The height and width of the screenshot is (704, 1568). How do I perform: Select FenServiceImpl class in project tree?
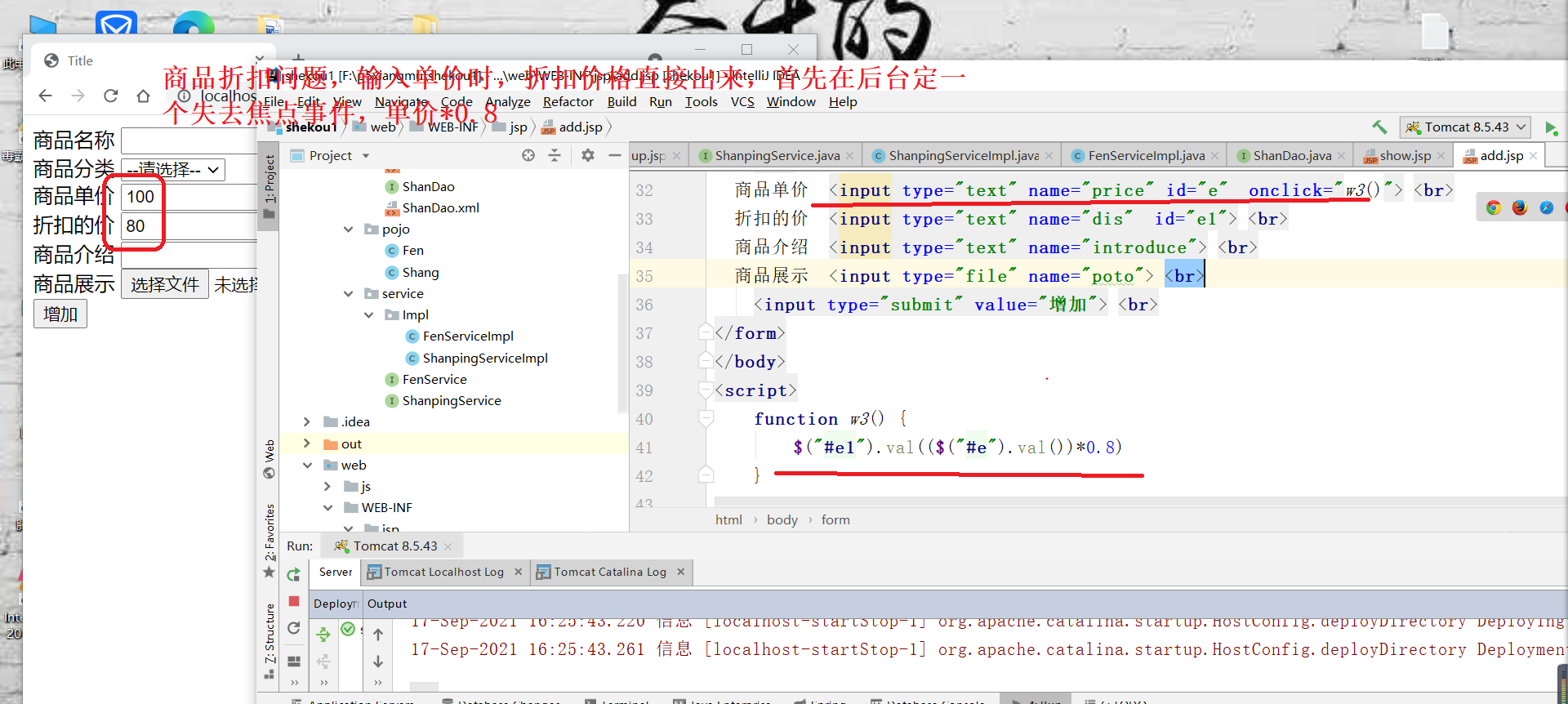pos(468,336)
